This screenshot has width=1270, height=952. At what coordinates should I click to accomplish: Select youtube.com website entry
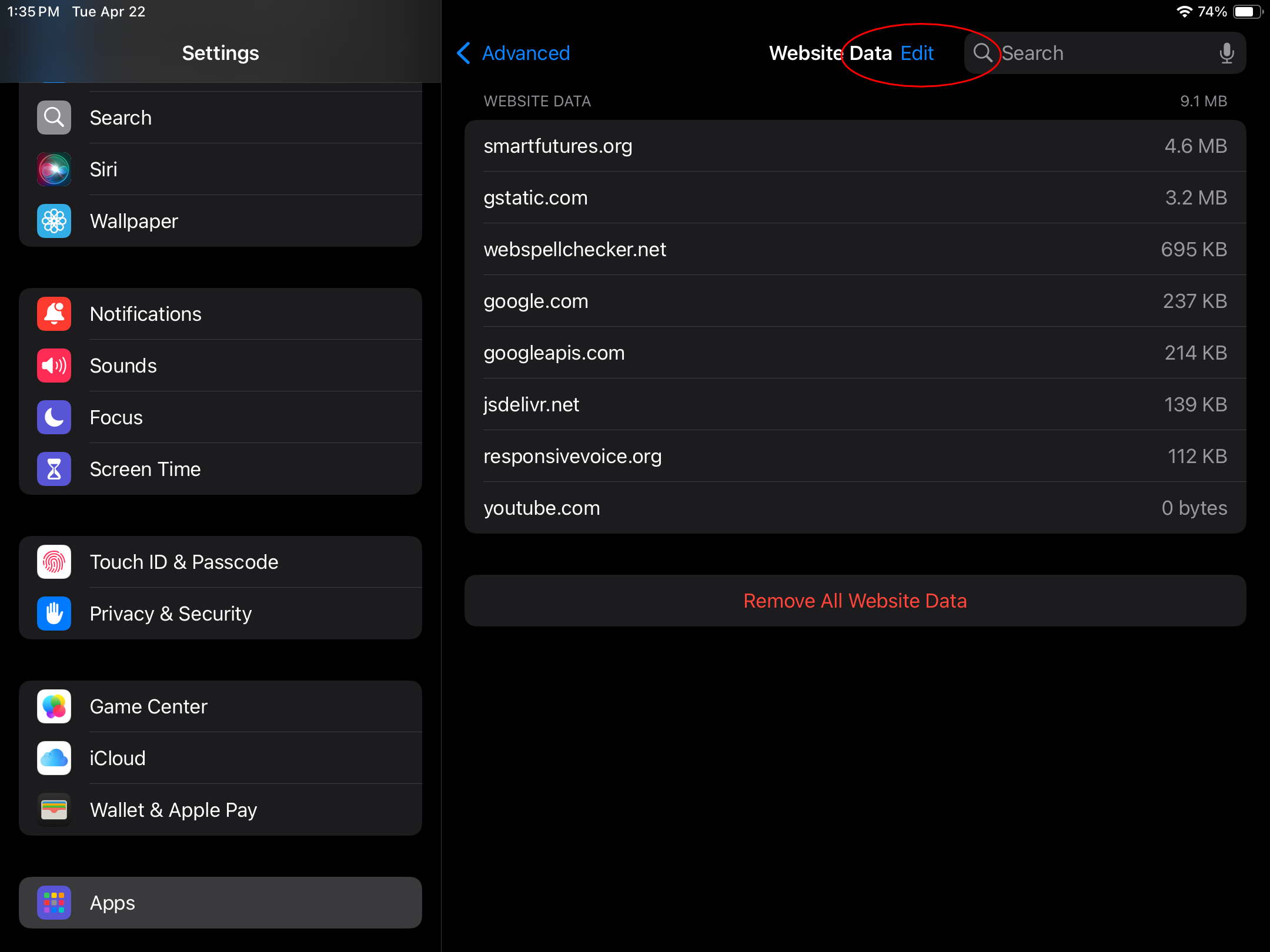click(855, 508)
